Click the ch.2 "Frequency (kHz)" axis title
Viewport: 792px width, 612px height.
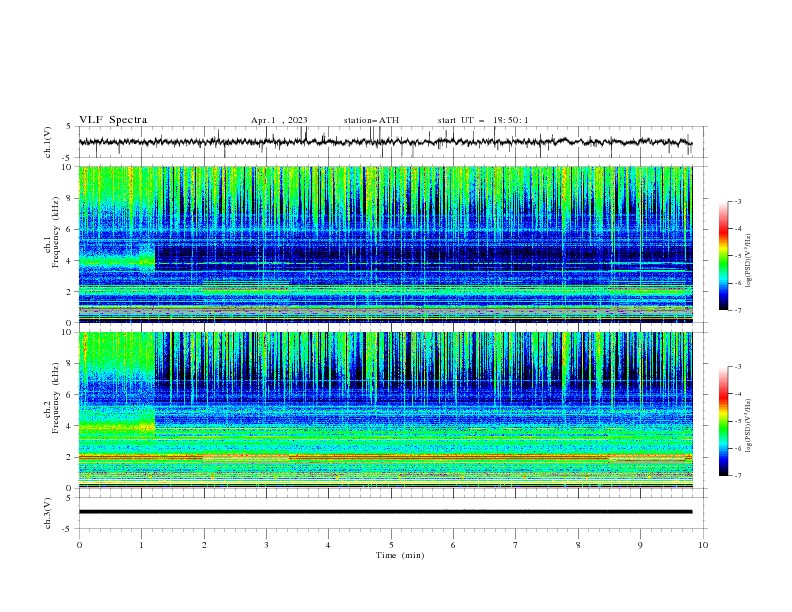point(55,398)
